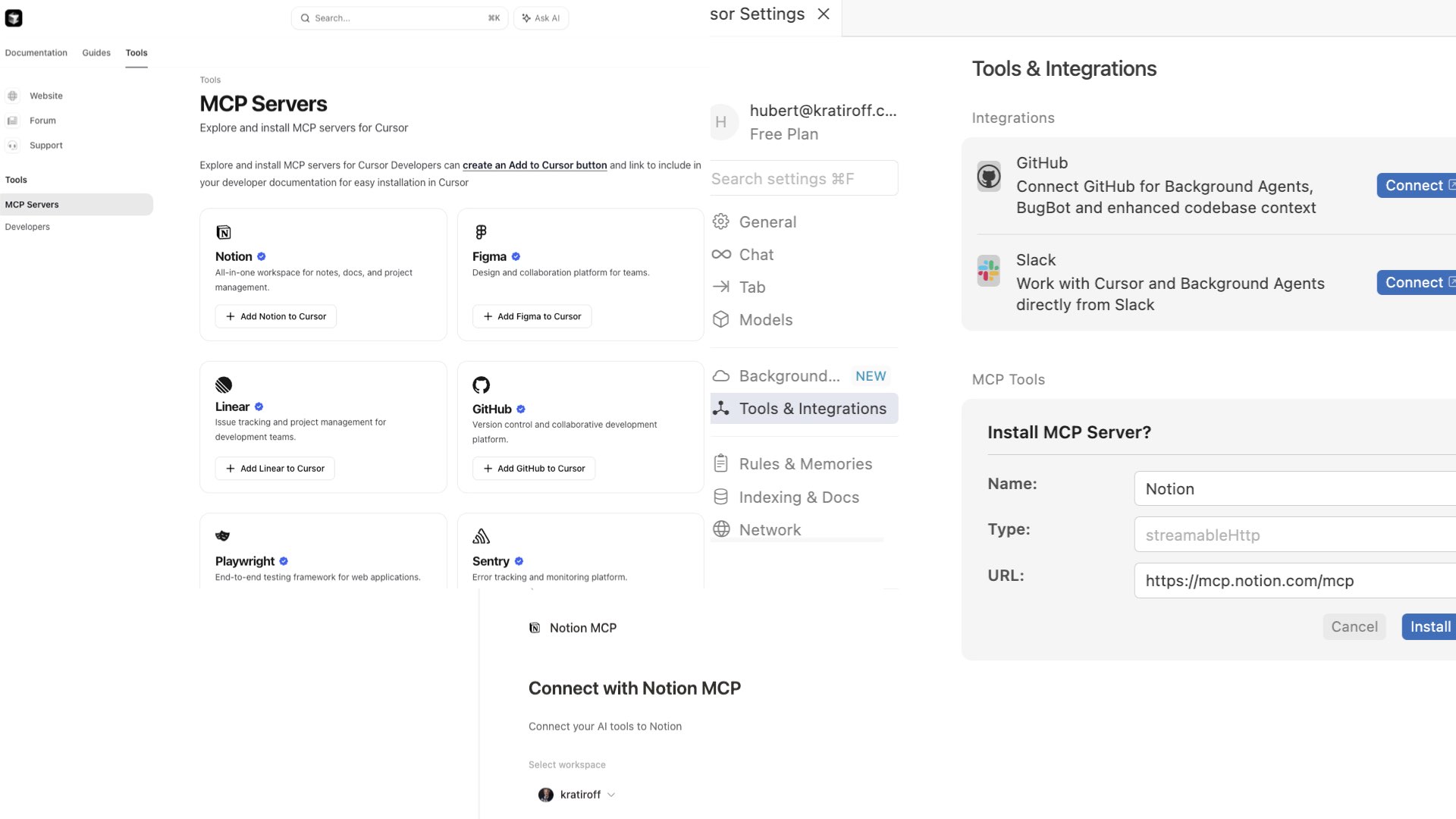1456x819 pixels.
Task: Click the Cursor logo in top-left corner
Action: 14,18
